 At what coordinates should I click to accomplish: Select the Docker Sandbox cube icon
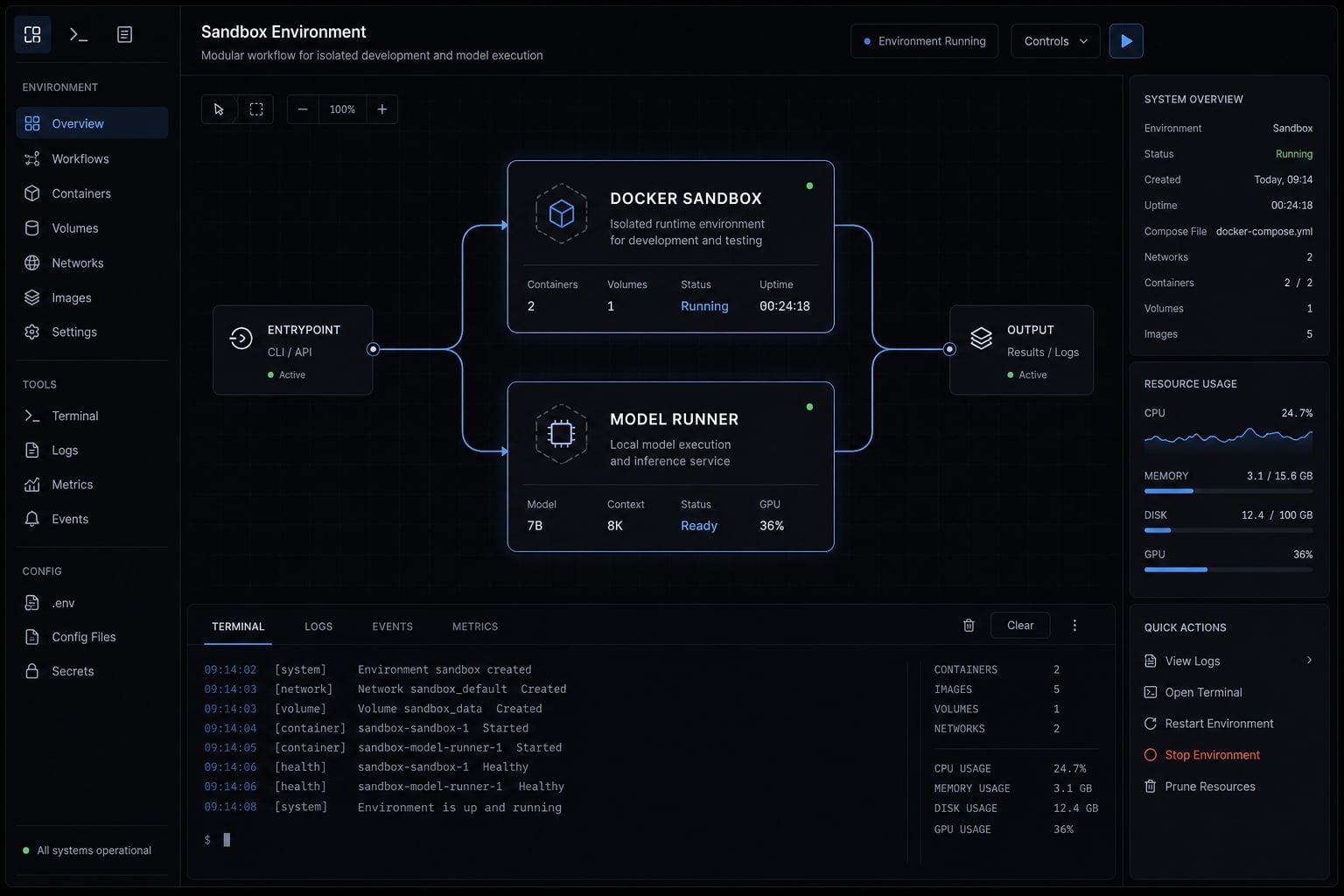click(x=561, y=213)
